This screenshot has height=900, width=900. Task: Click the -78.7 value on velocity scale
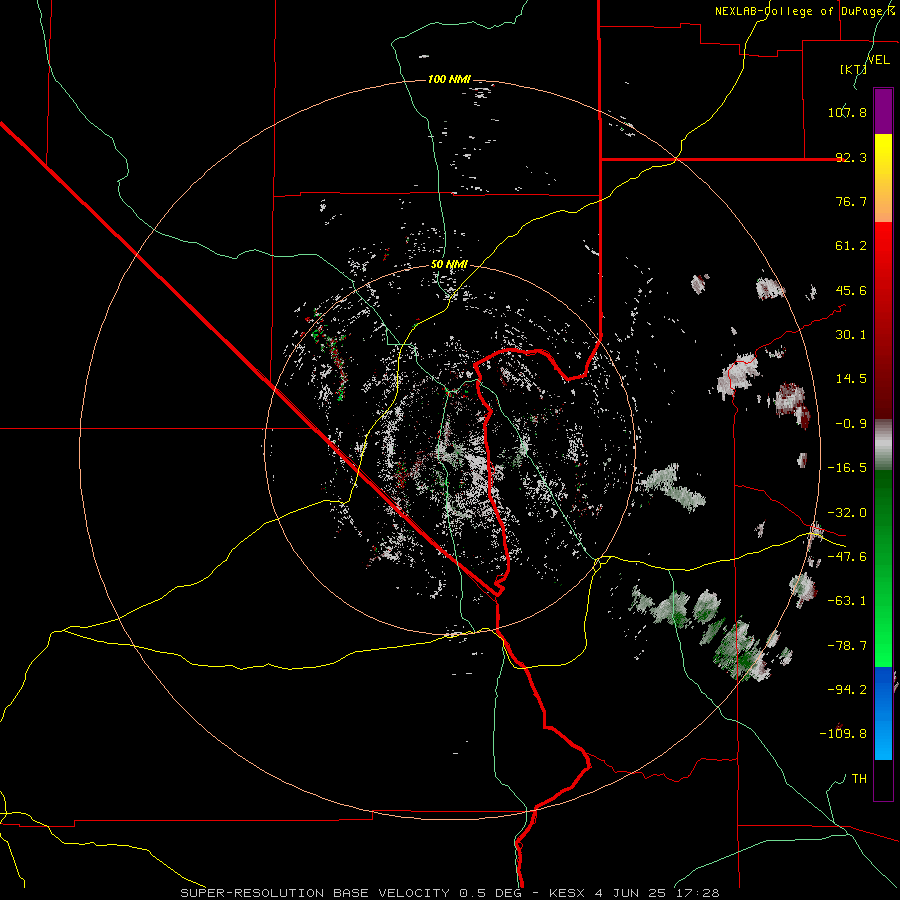[847, 646]
